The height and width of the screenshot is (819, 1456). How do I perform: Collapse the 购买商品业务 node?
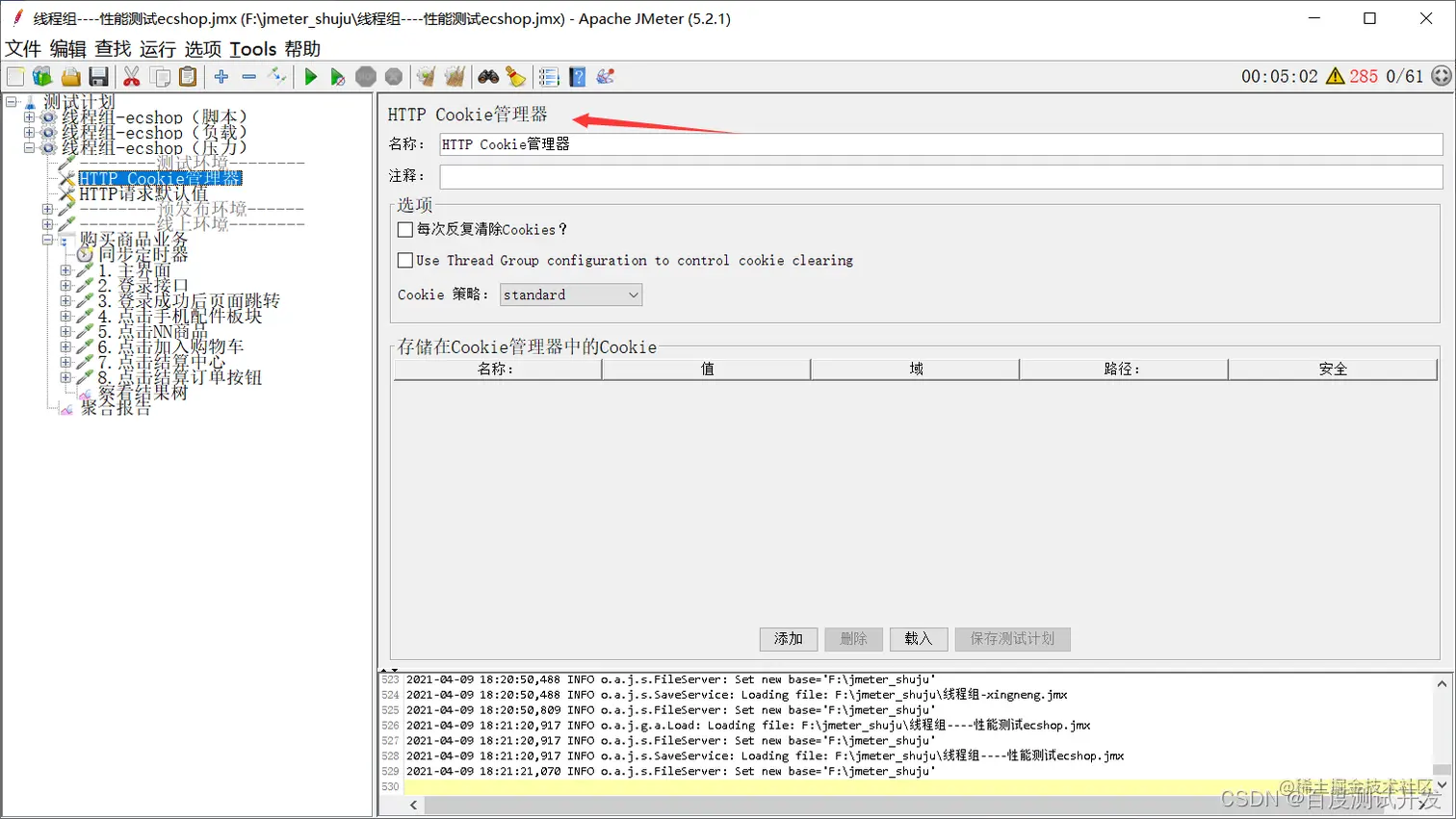coord(47,240)
